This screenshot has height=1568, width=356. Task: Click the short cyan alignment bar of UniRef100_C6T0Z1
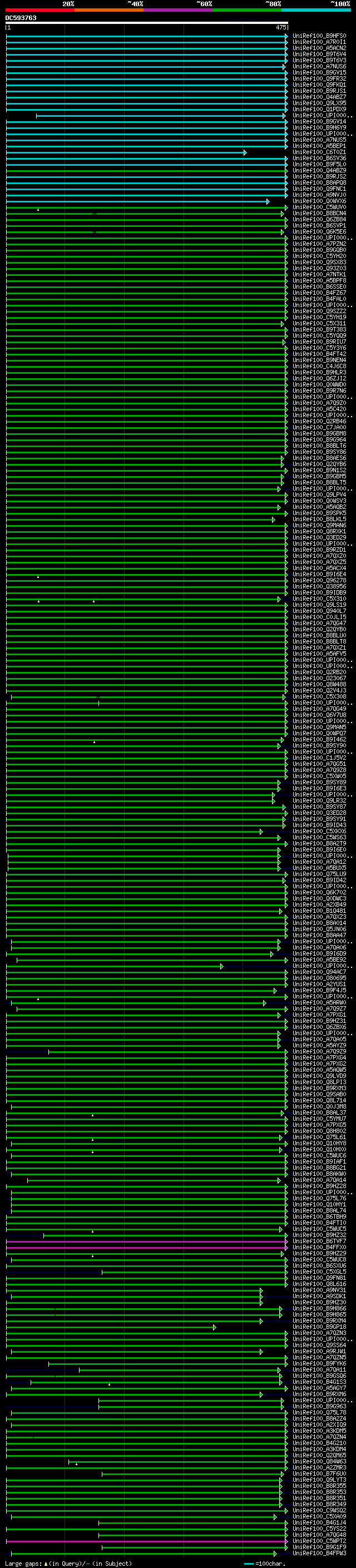tap(126, 153)
